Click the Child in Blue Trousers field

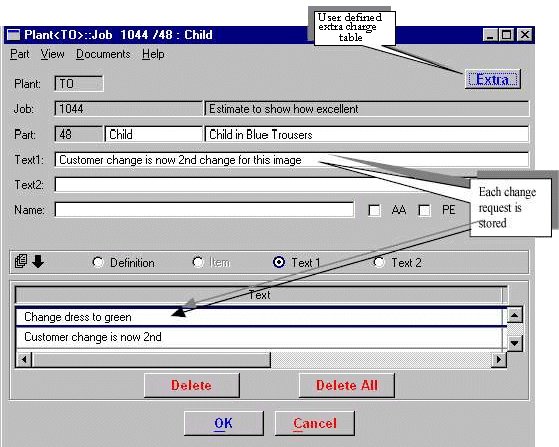[x=367, y=134]
